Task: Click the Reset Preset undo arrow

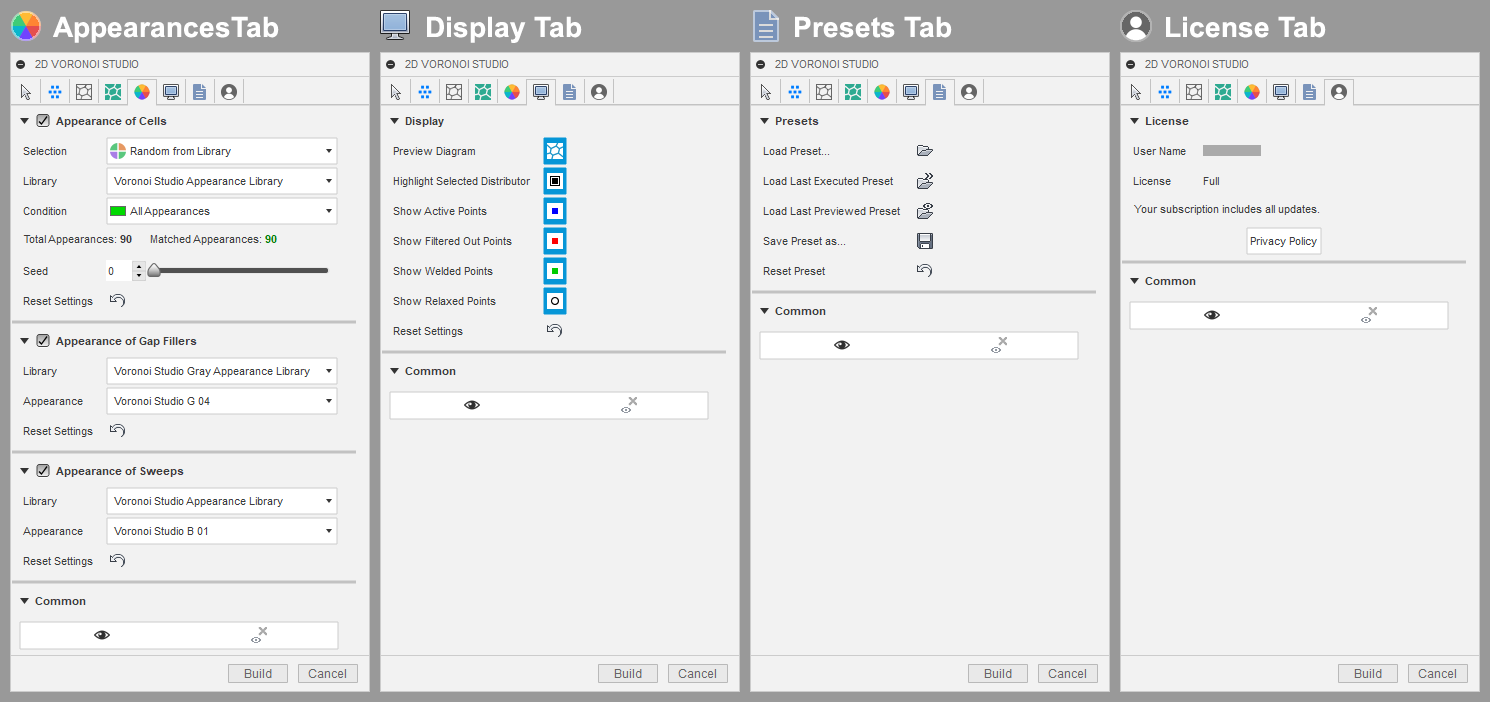Action: pos(924,271)
